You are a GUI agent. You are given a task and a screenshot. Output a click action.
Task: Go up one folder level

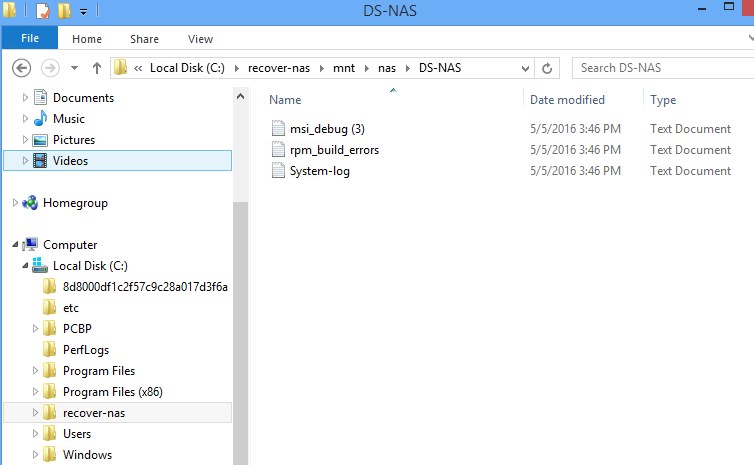pos(97,68)
